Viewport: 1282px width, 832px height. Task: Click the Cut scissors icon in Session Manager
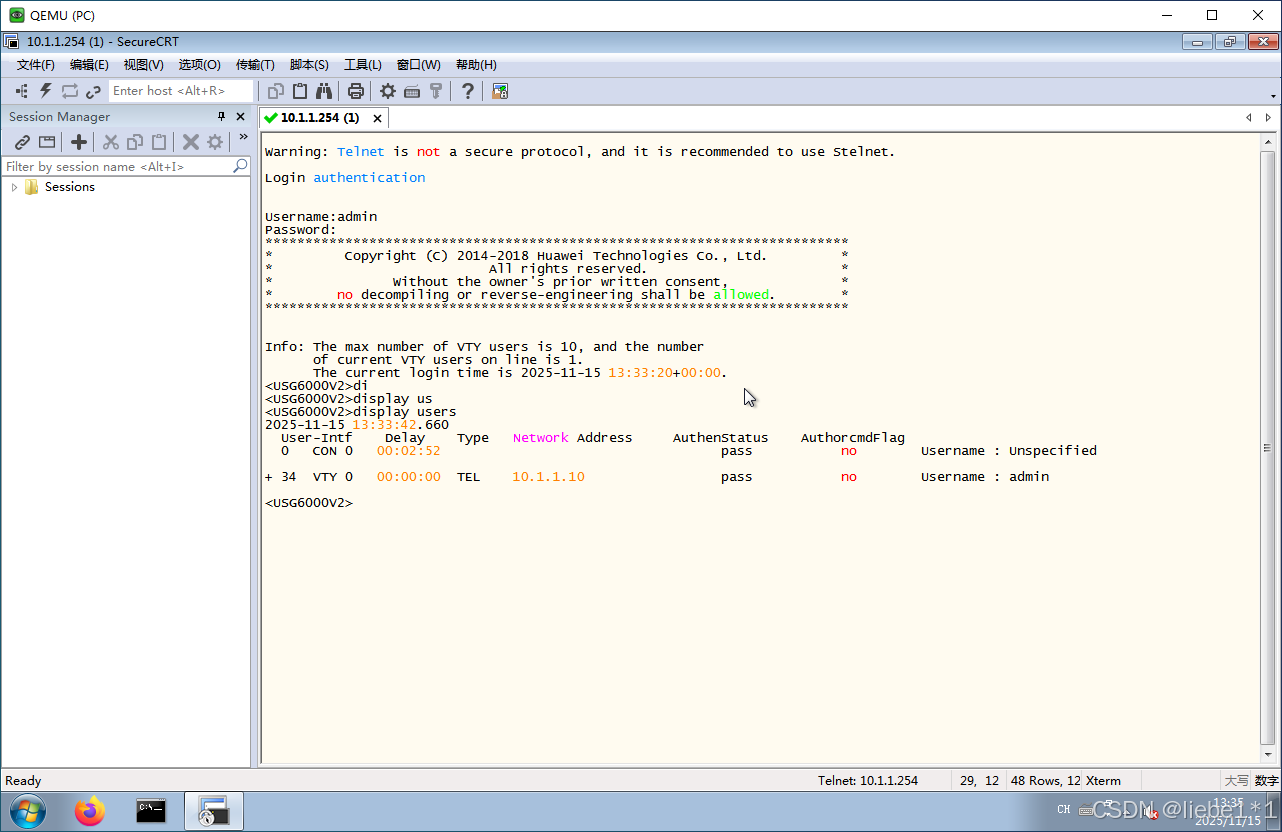point(111,142)
